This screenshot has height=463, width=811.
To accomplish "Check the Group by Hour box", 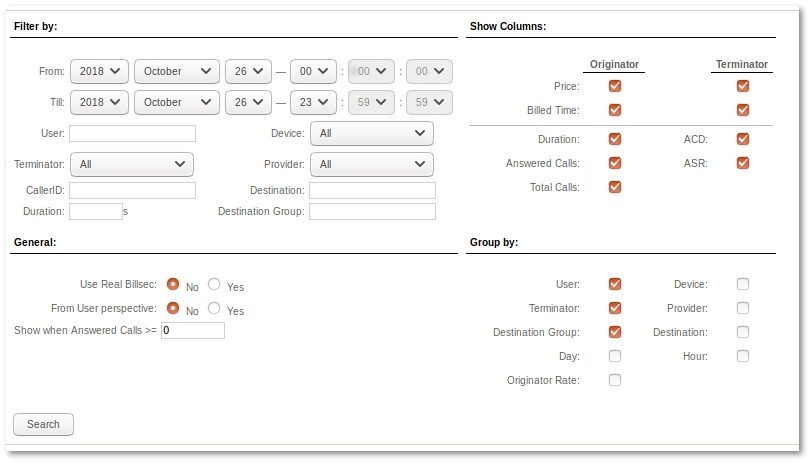I will click(743, 356).
